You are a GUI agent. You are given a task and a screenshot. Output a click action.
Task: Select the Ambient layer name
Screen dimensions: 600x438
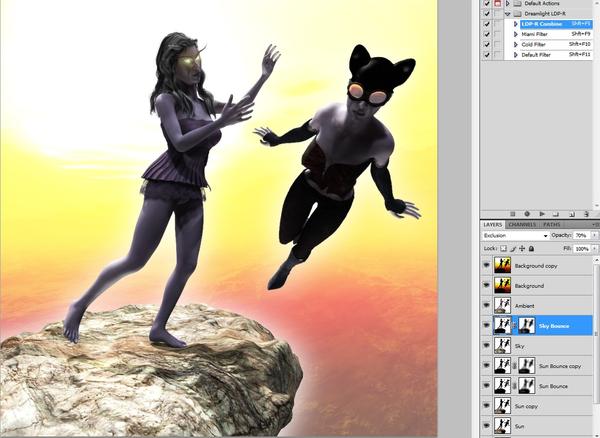pyautogui.click(x=524, y=306)
